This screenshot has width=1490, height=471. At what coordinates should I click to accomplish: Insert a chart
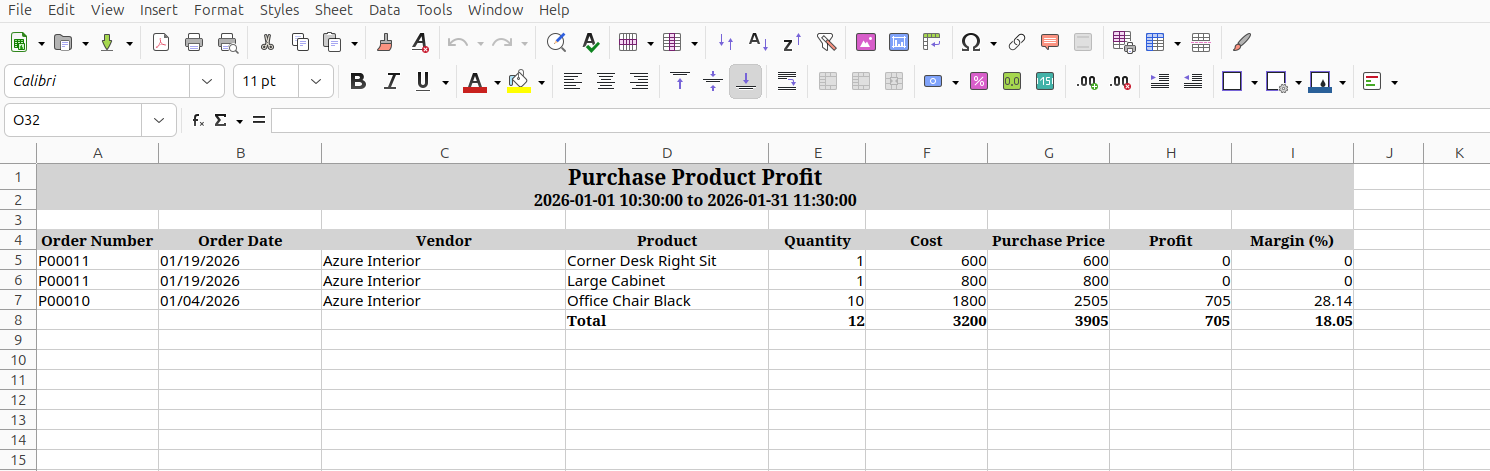click(x=899, y=43)
